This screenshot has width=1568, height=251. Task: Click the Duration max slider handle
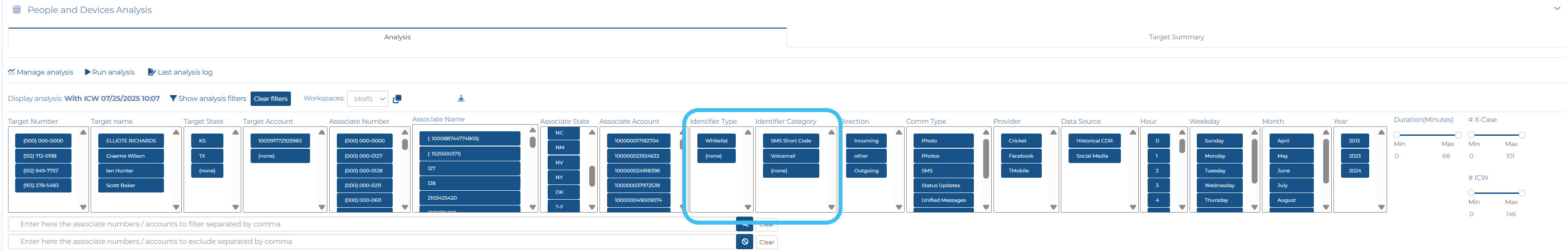1458,134
